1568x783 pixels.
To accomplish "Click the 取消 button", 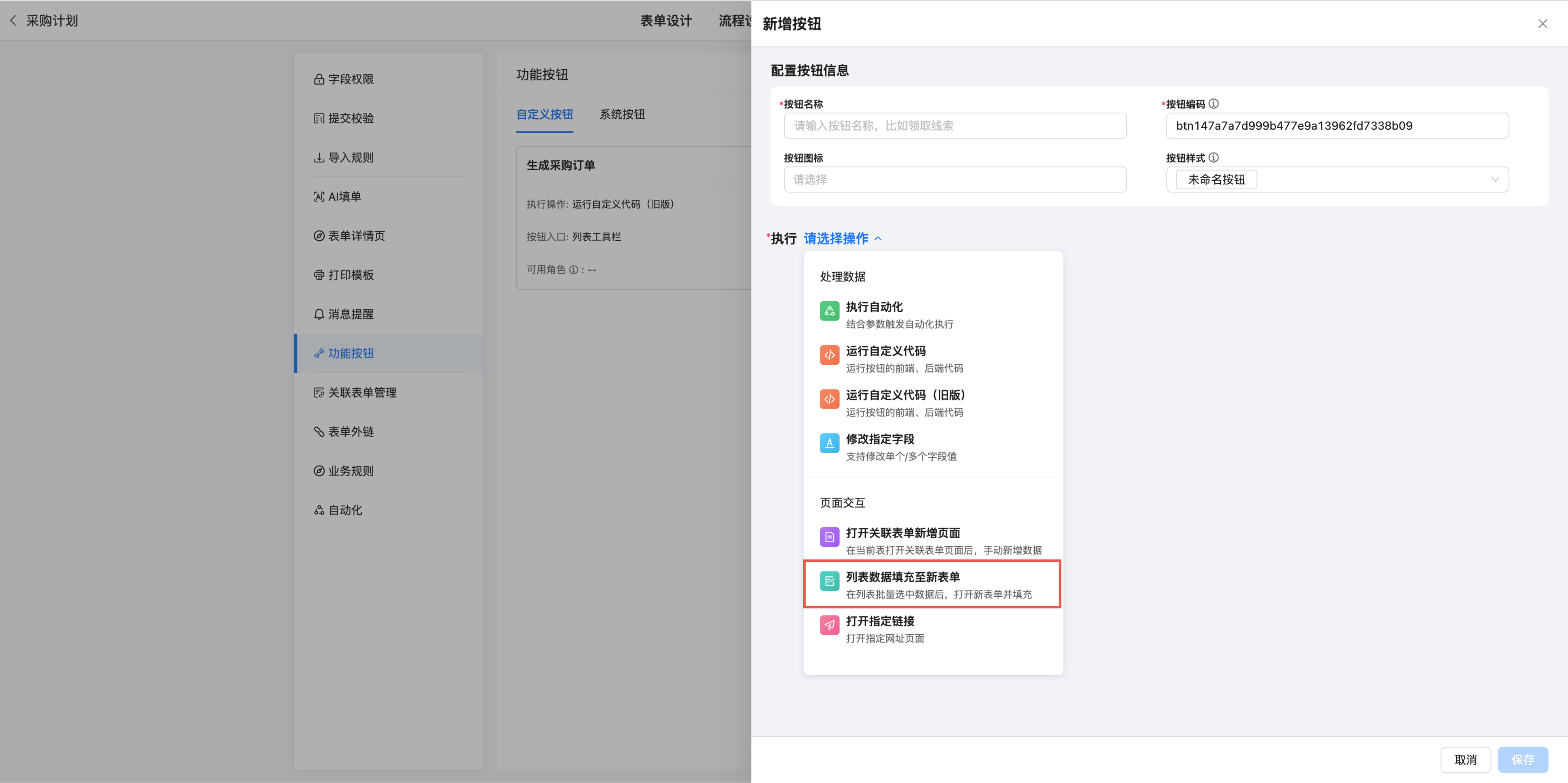I will pyautogui.click(x=1465, y=759).
